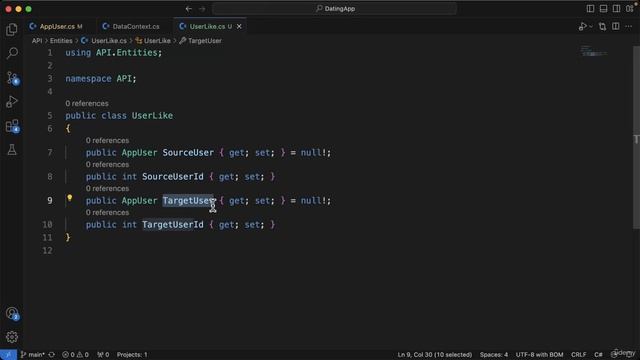This screenshot has width=640, height=360.
Task: Click the UserLike class name on line 5
Action: pos(152,116)
